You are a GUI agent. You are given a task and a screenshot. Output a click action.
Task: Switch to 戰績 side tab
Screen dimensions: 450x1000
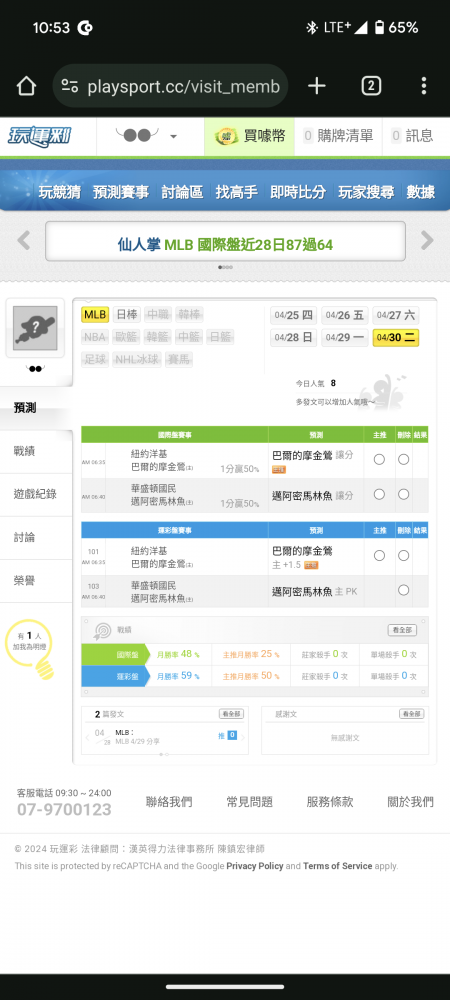coord(36,452)
